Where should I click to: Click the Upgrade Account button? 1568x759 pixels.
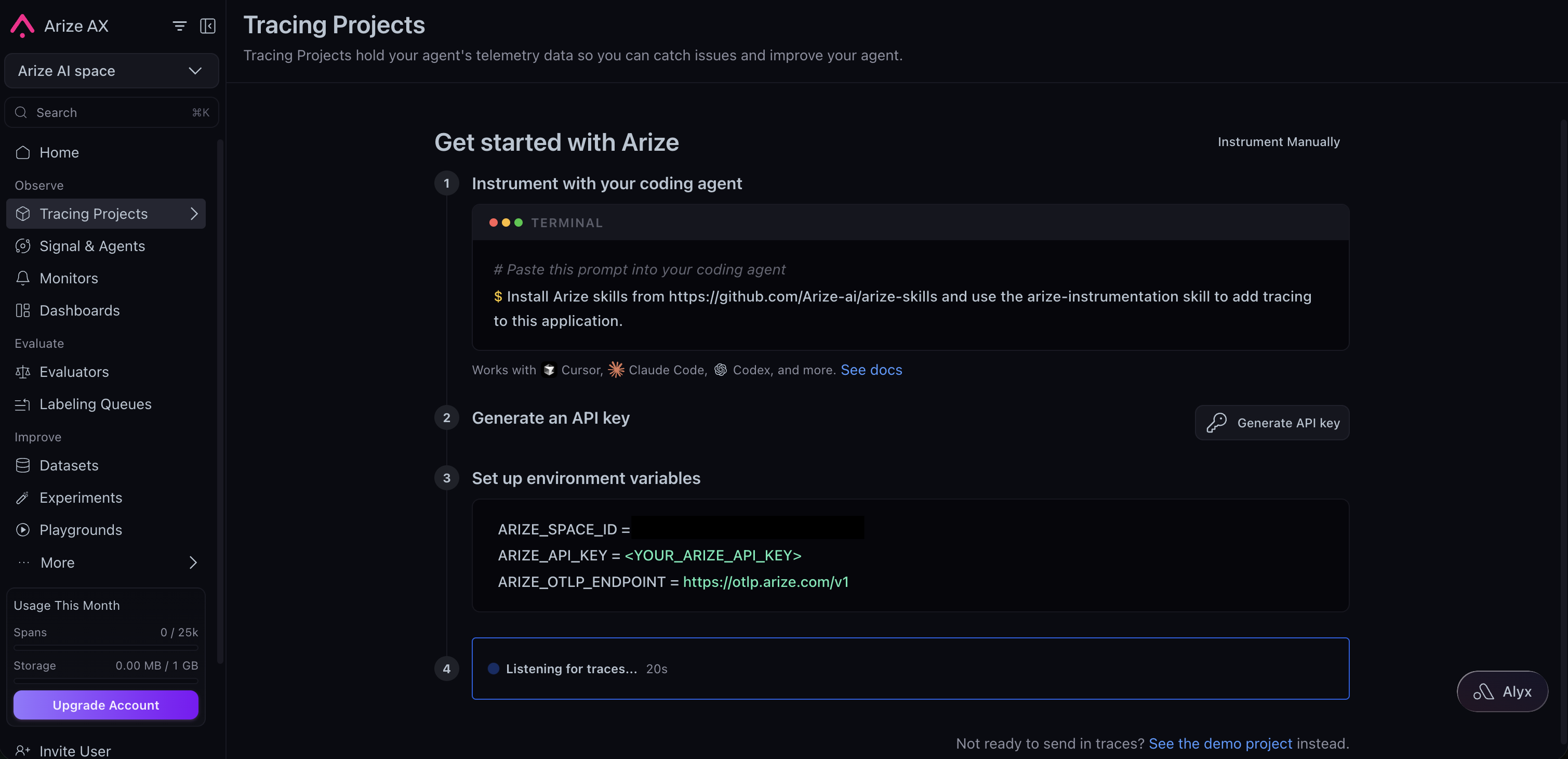(x=106, y=705)
